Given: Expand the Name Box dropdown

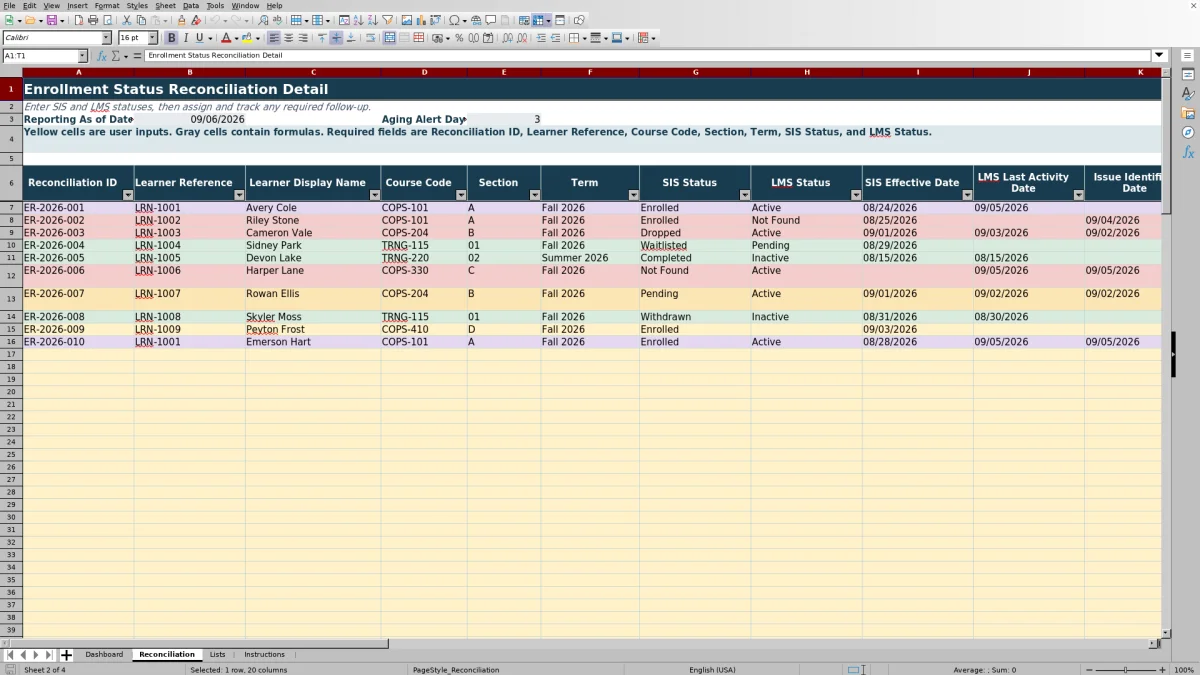Looking at the screenshot, I should pos(82,56).
